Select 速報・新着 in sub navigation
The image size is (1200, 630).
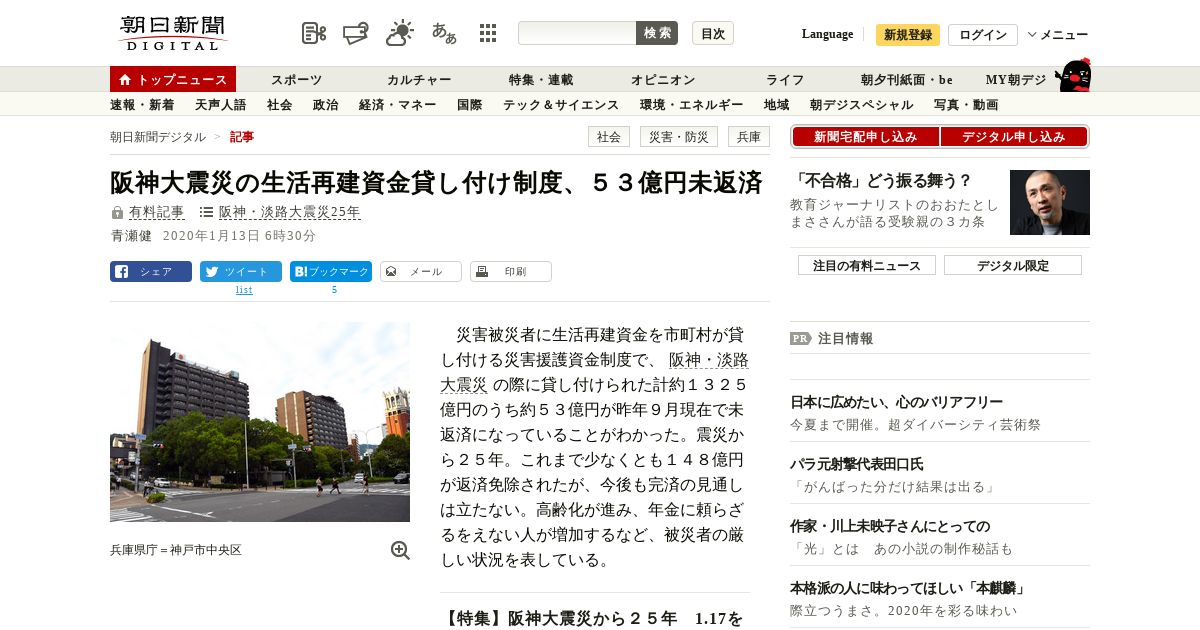click(x=142, y=104)
